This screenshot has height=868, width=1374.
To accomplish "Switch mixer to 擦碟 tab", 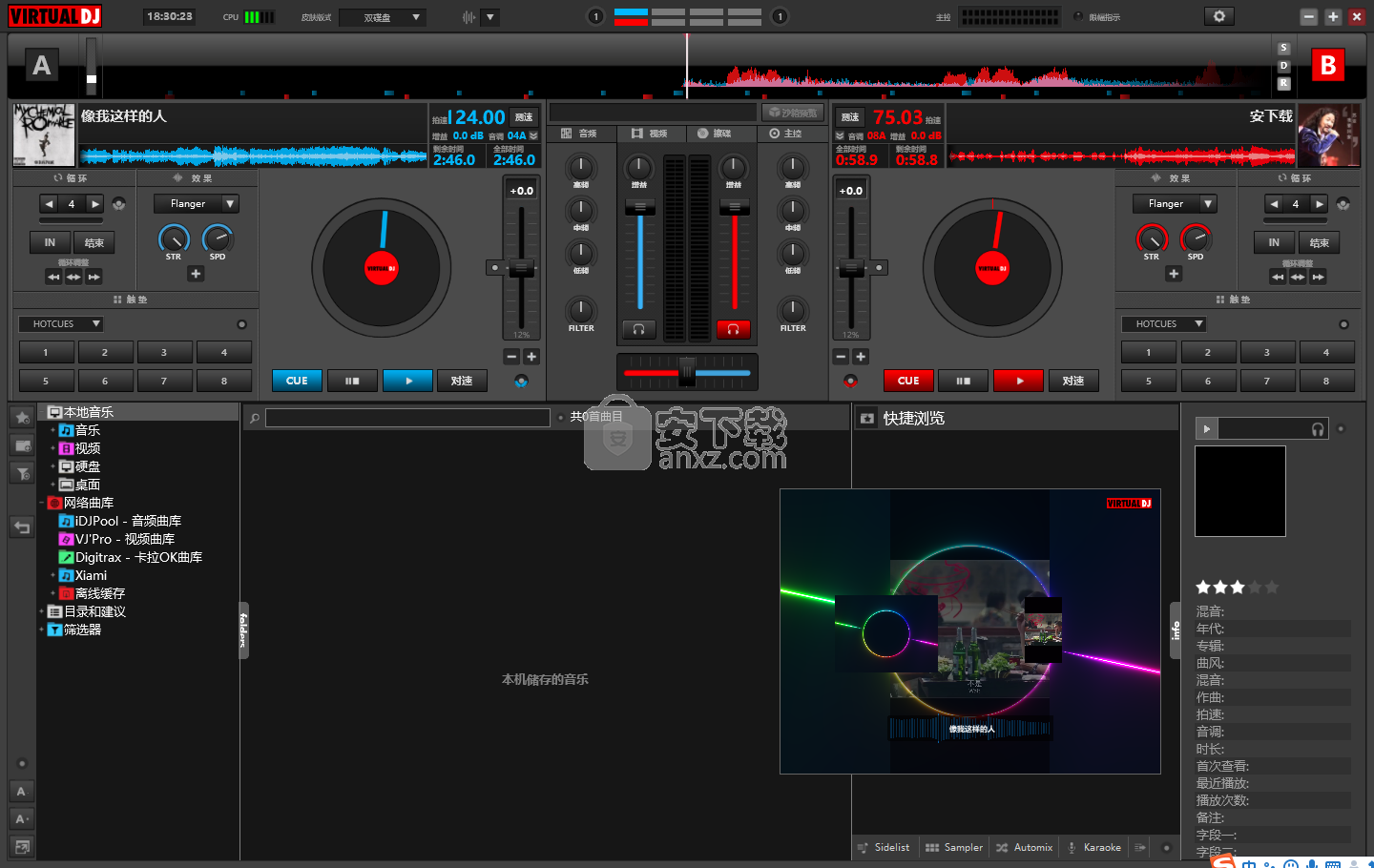I will click(x=722, y=134).
